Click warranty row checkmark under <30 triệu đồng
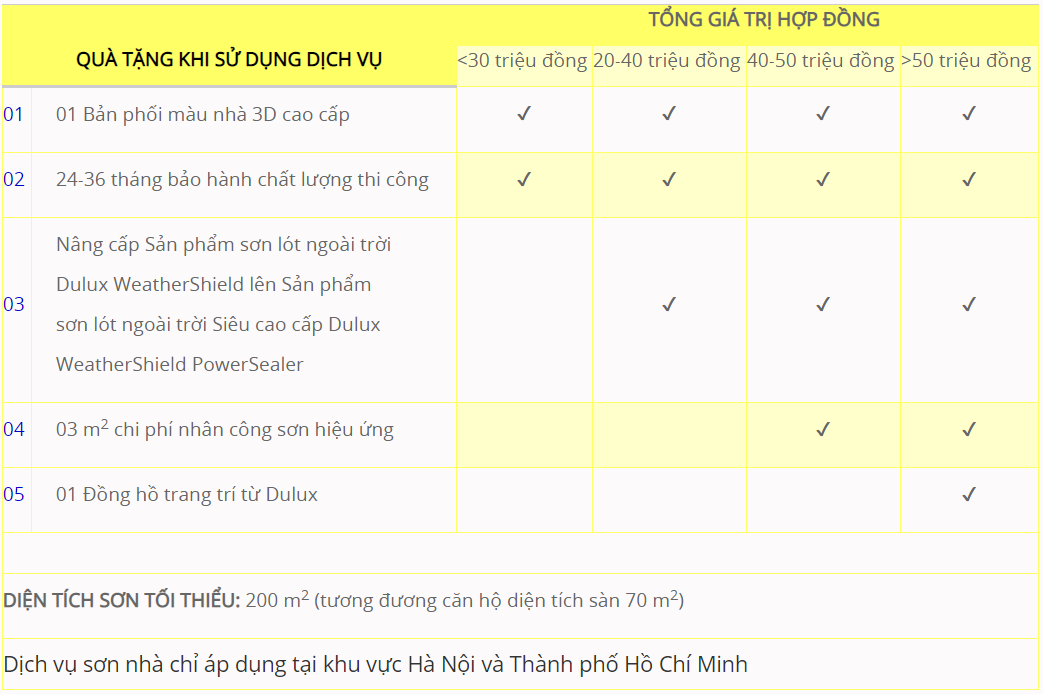Image resolution: width=1043 pixels, height=694 pixels. coord(523,180)
